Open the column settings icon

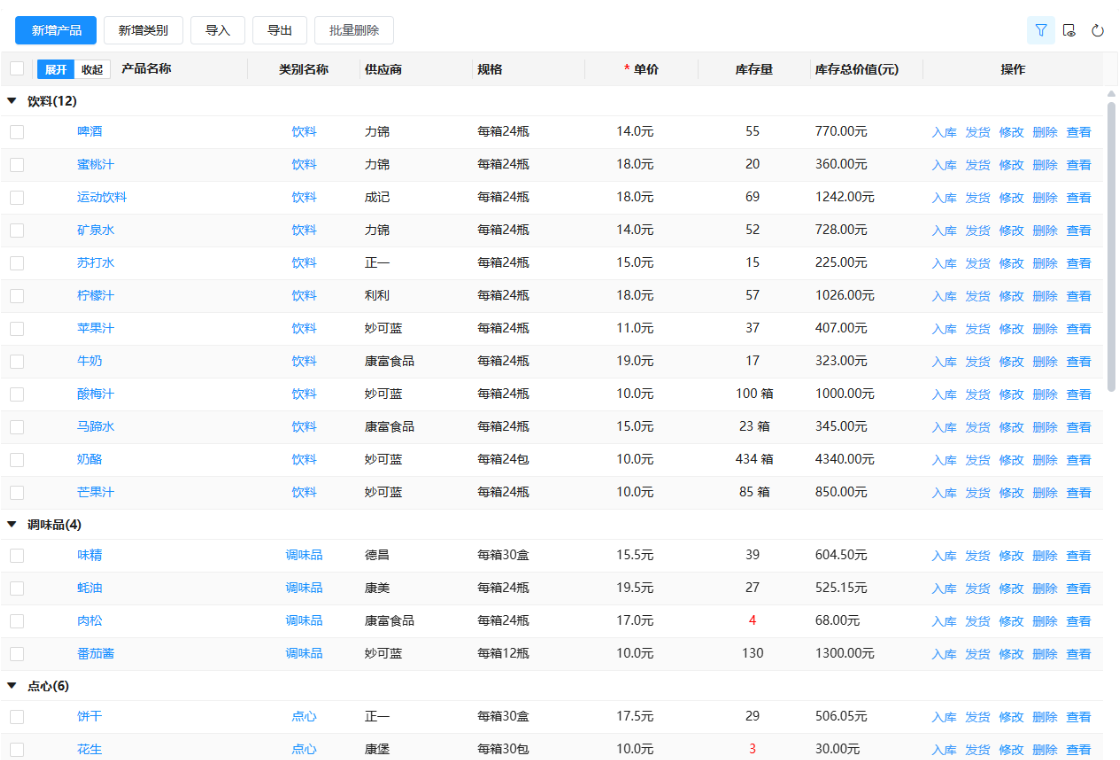(1069, 30)
